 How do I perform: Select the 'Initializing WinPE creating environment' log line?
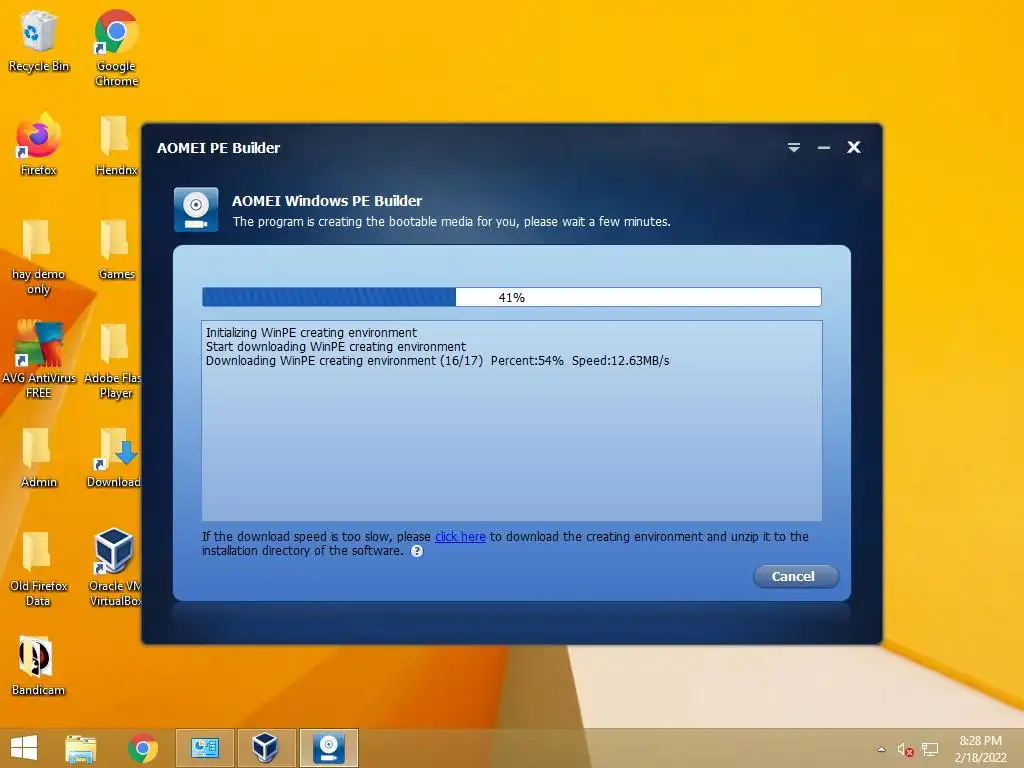click(311, 332)
